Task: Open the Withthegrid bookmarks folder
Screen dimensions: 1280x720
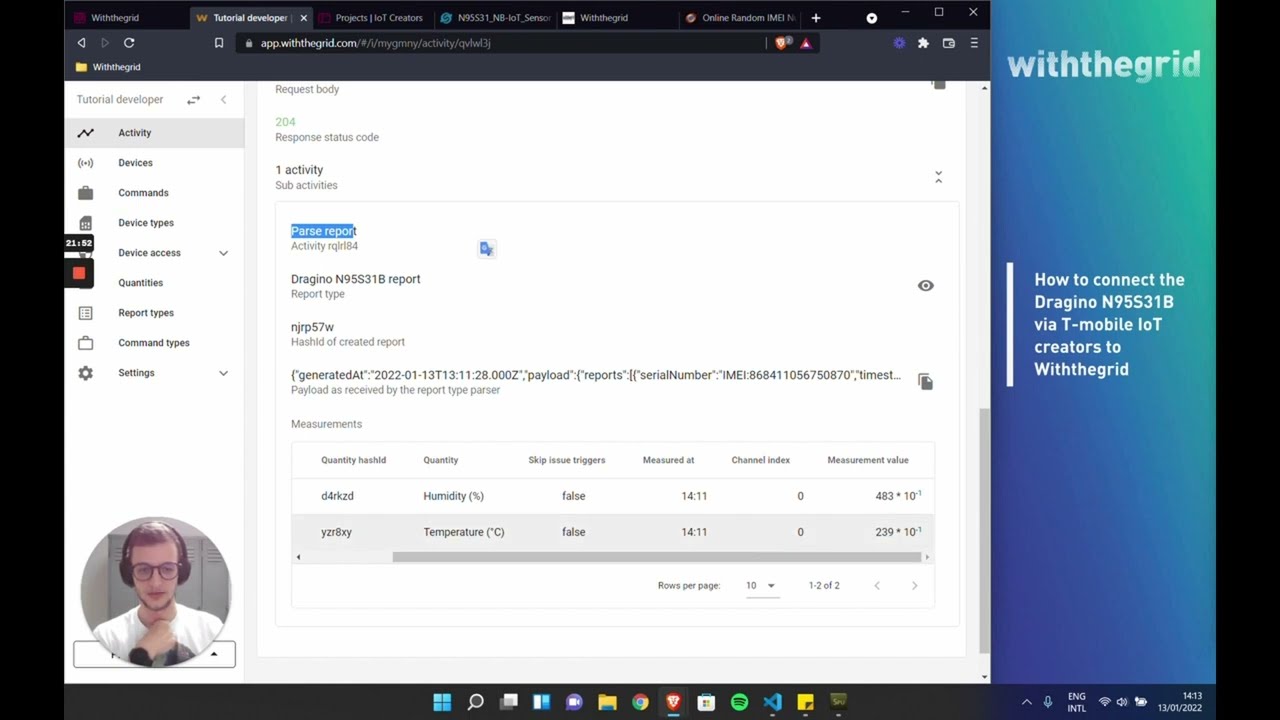Action: point(108,67)
